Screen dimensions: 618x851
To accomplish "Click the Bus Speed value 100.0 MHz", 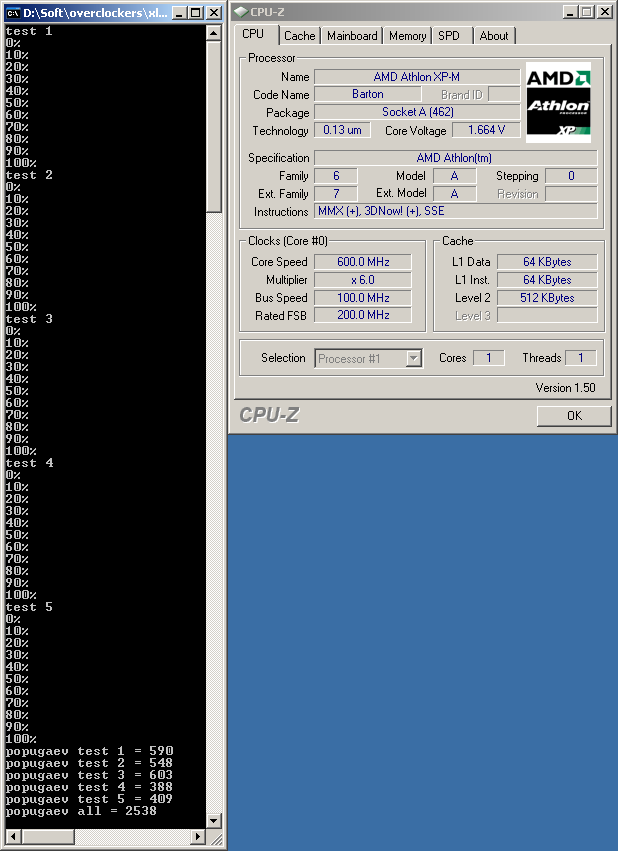I will (x=362, y=297).
